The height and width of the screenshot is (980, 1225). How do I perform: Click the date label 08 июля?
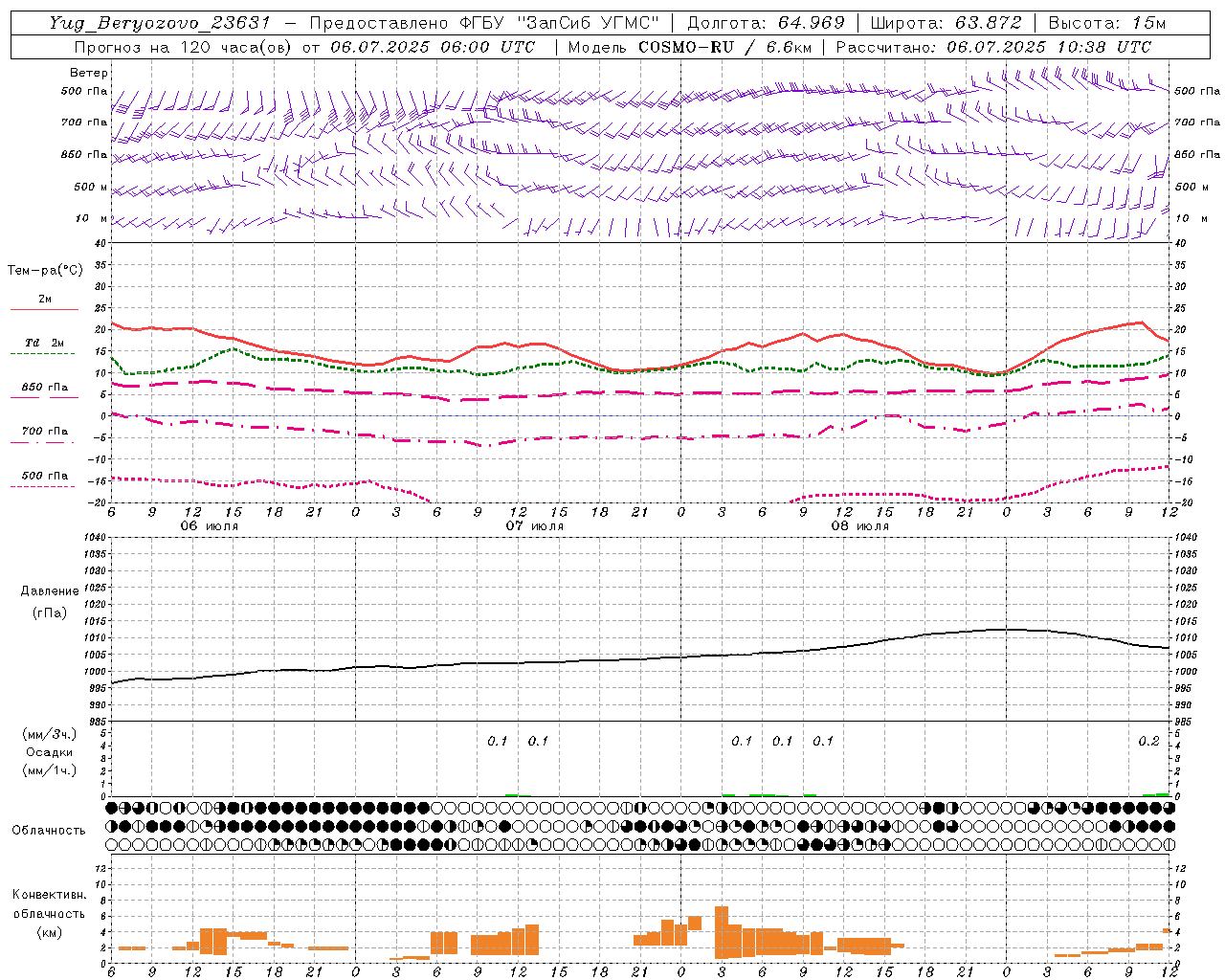(x=860, y=526)
